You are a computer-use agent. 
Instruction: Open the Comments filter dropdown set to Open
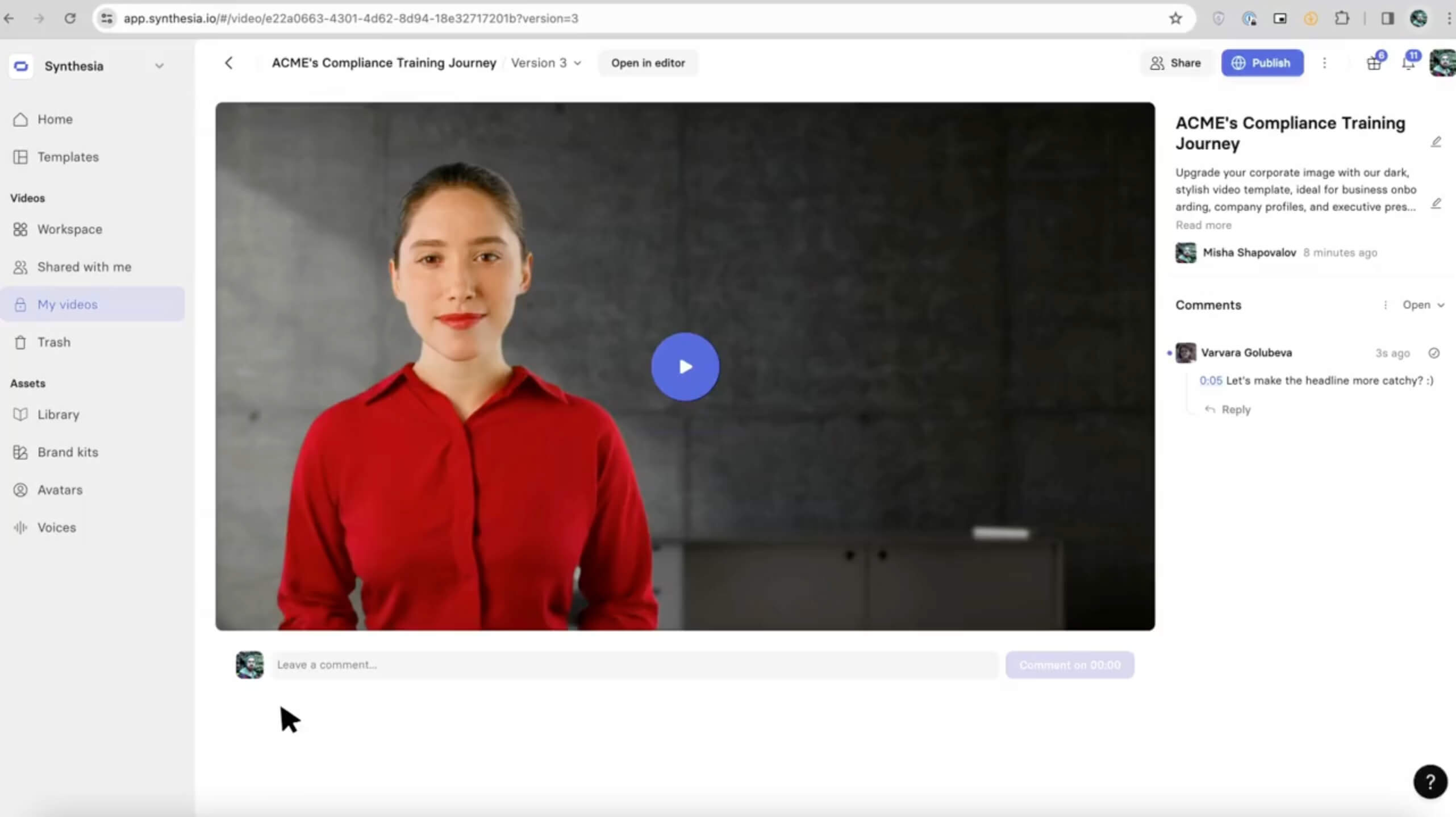[x=1422, y=305]
